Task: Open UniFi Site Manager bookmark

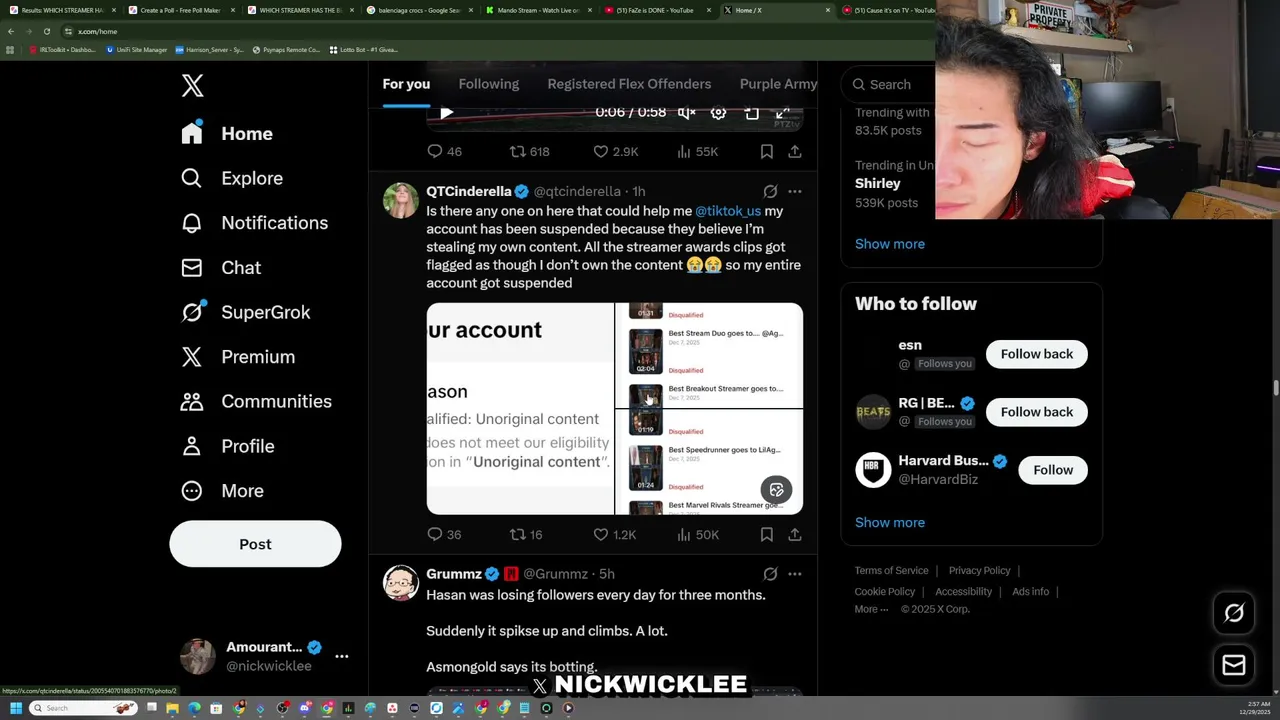Action: click(x=135, y=49)
